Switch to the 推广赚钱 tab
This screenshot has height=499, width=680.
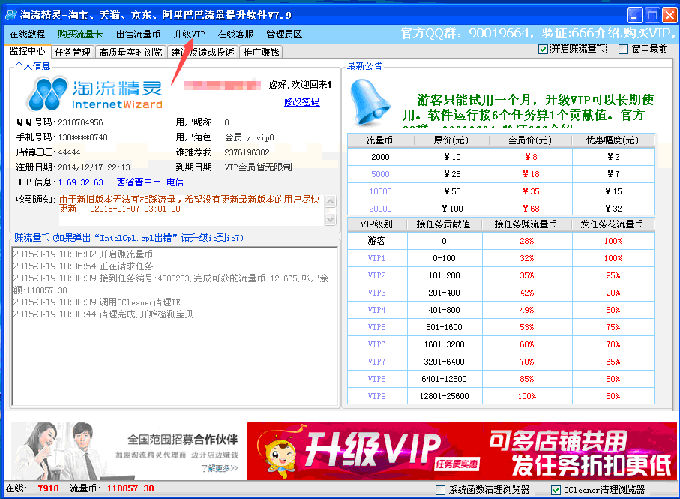pos(261,52)
